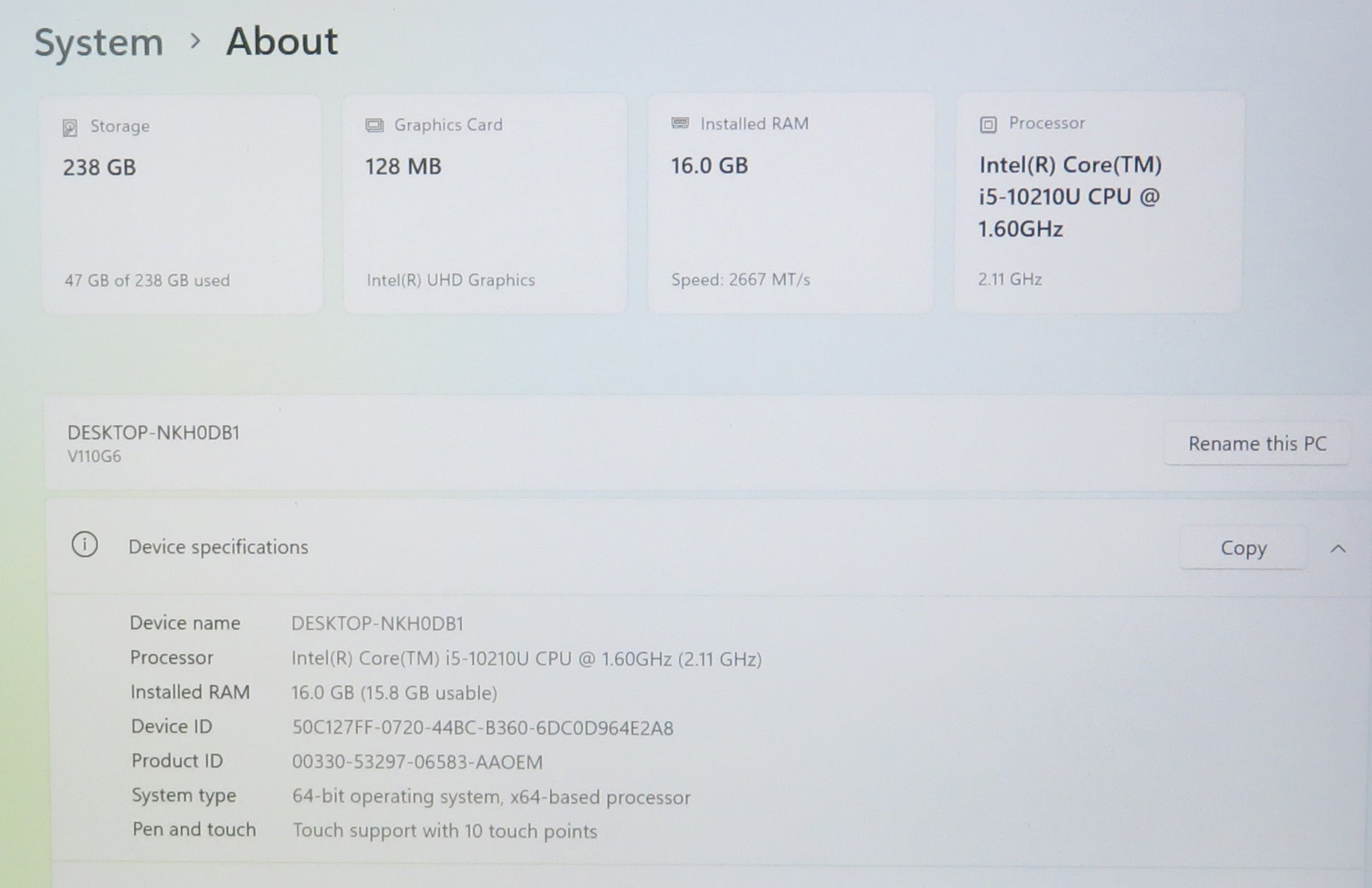Copy the device specifications
The height and width of the screenshot is (888, 1372).
click(x=1243, y=548)
